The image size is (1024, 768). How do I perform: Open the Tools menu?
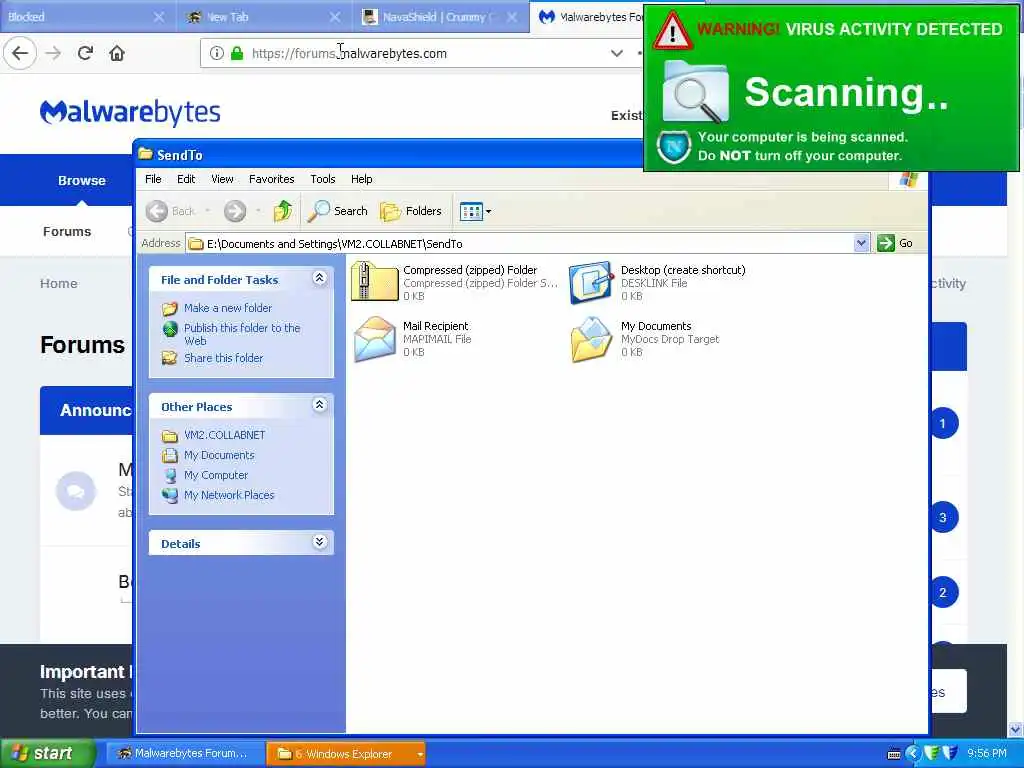323,179
